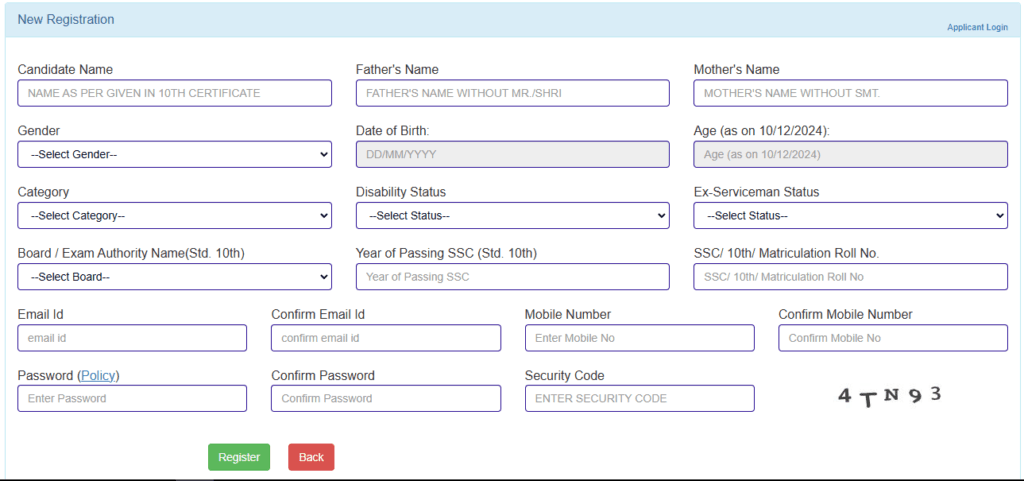Image resolution: width=1024 pixels, height=481 pixels.
Task: Focus the Matriculation Roll No field
Action: (x=850, y=276)
